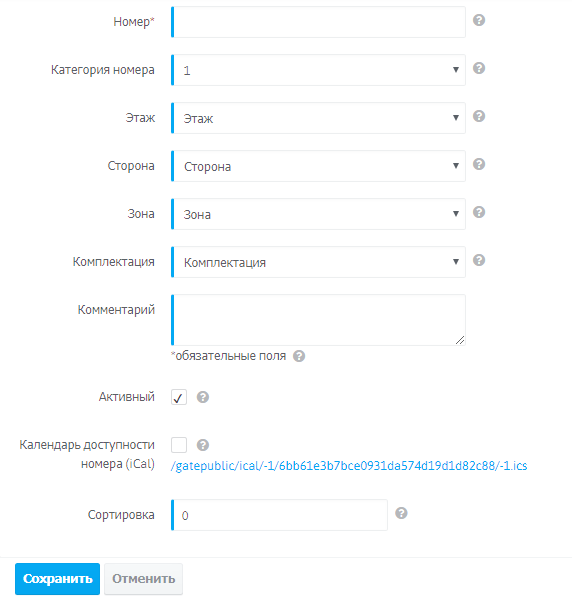Click help icon after обязательные поля text
Image resolution: width=572 pixels, height=599 pixels.
[x=299, y=356]
